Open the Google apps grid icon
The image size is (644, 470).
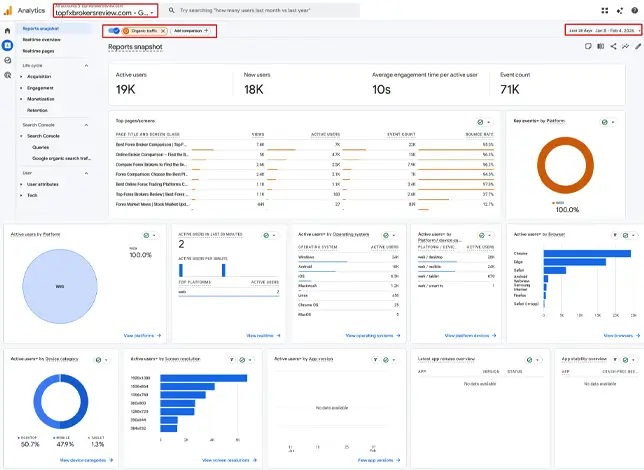pos(606,10)
